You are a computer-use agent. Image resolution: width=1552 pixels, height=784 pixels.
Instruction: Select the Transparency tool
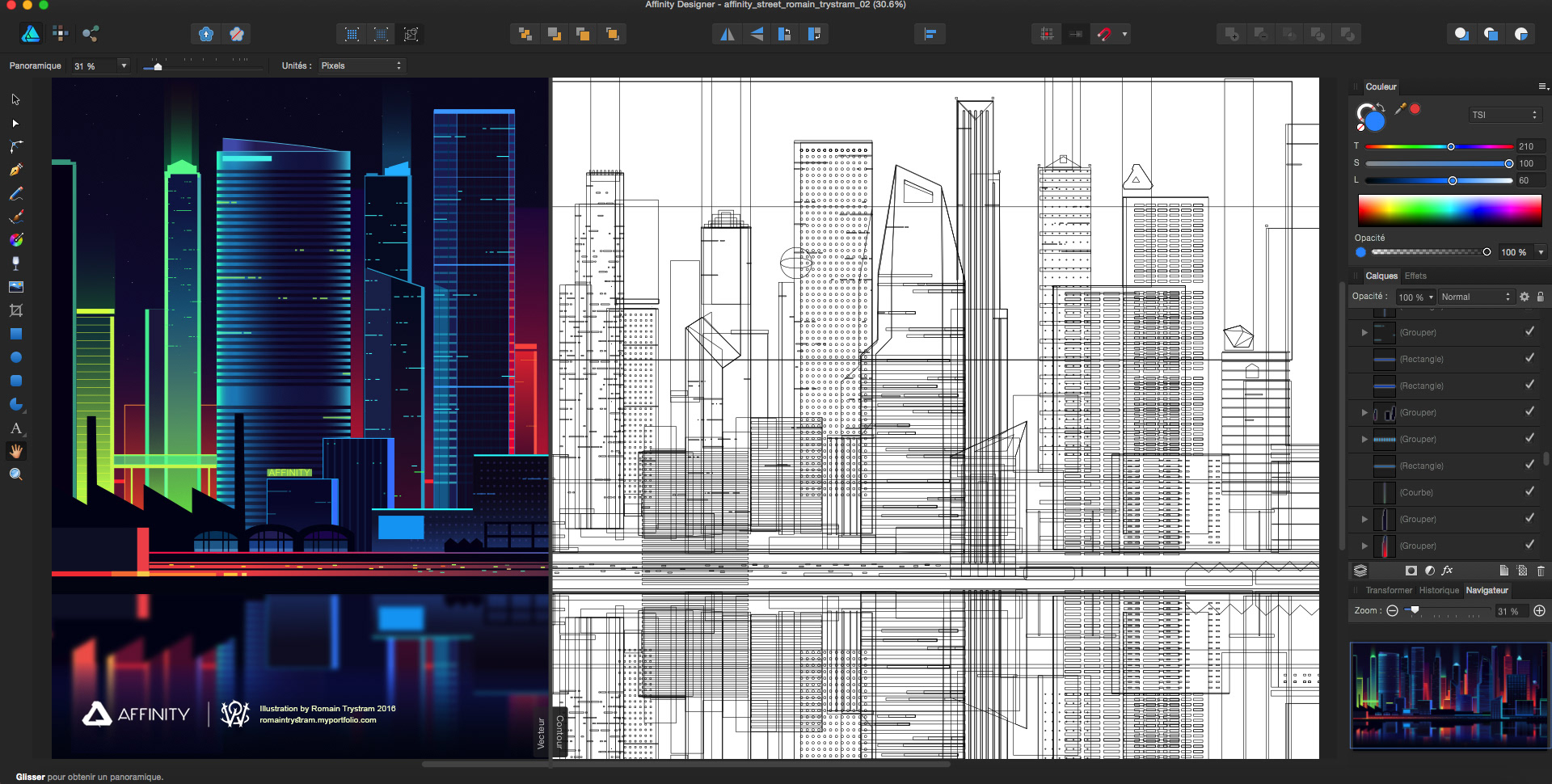pos(15,263)
